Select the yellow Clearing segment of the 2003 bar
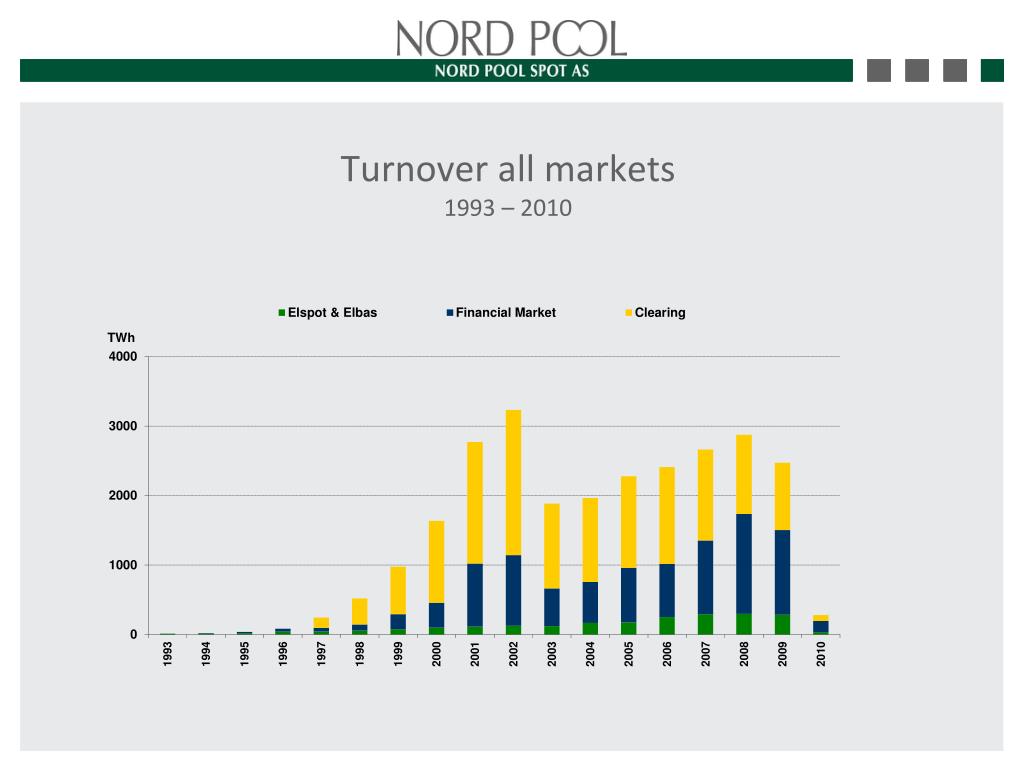This screenshot has height=768, width=1024. pos(552,546)
